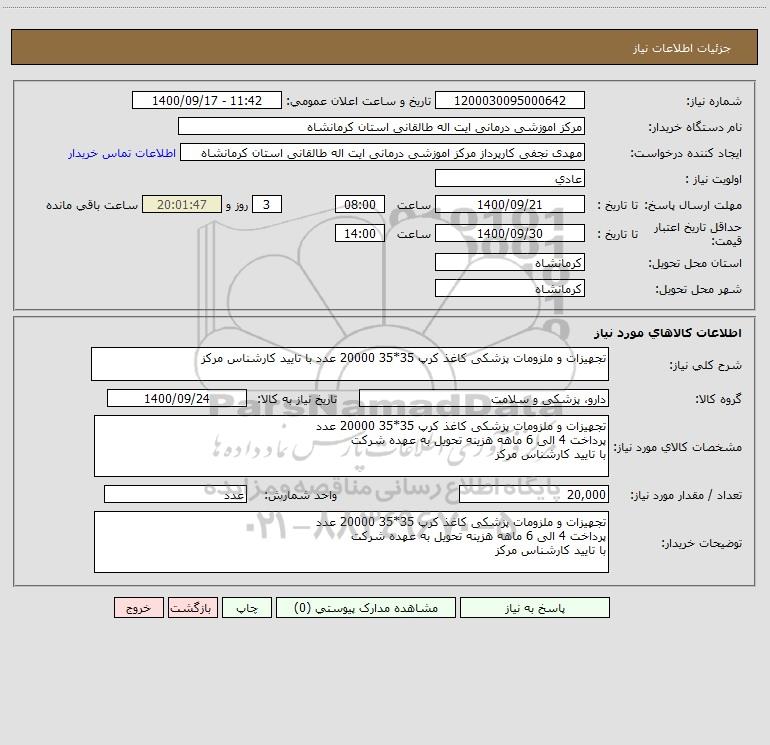Image resolution: width=770 pixels, height=745 pixels.
Task: Click the countdown timer 20:01:47
Action: click(182, 204)
